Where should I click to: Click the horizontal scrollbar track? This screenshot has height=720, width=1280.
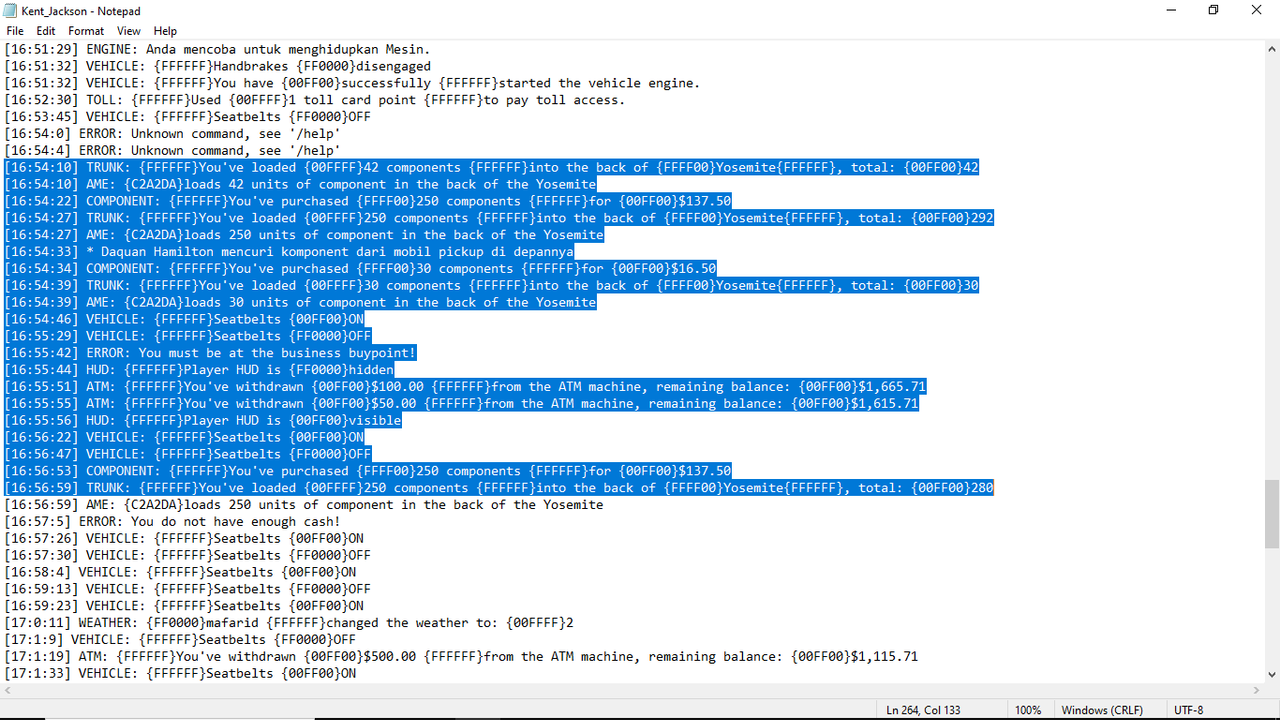point(631,690)
